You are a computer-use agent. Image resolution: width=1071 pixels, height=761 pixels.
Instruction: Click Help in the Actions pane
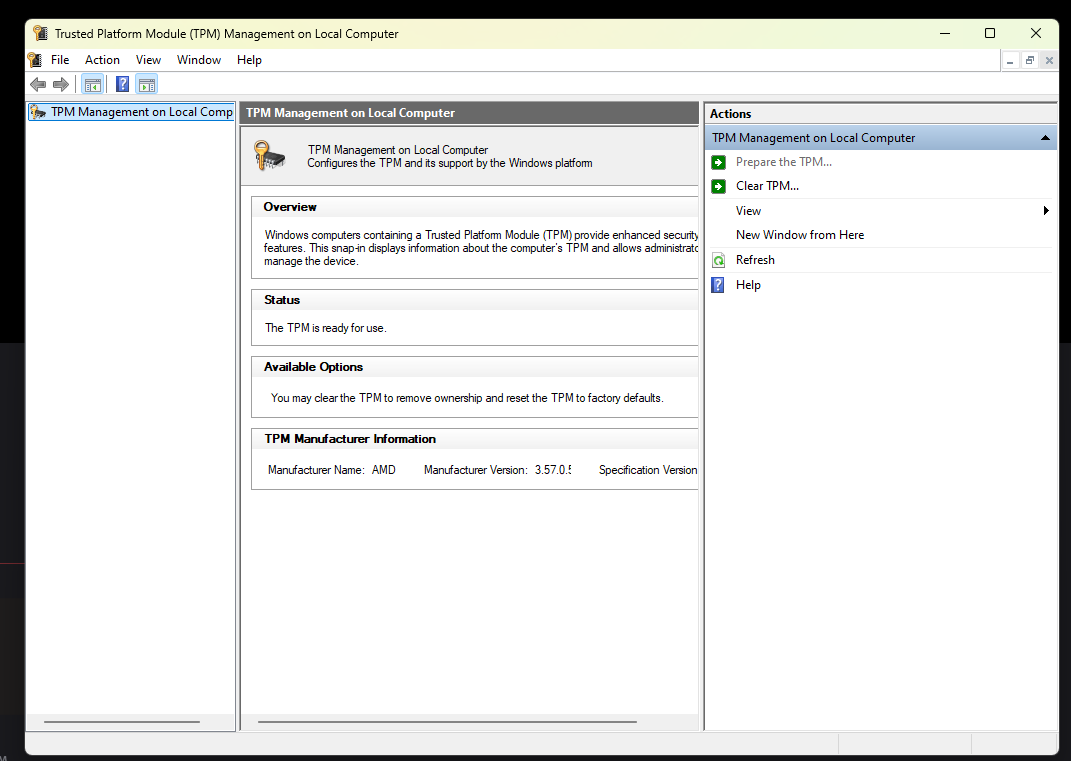pos(748,285)
